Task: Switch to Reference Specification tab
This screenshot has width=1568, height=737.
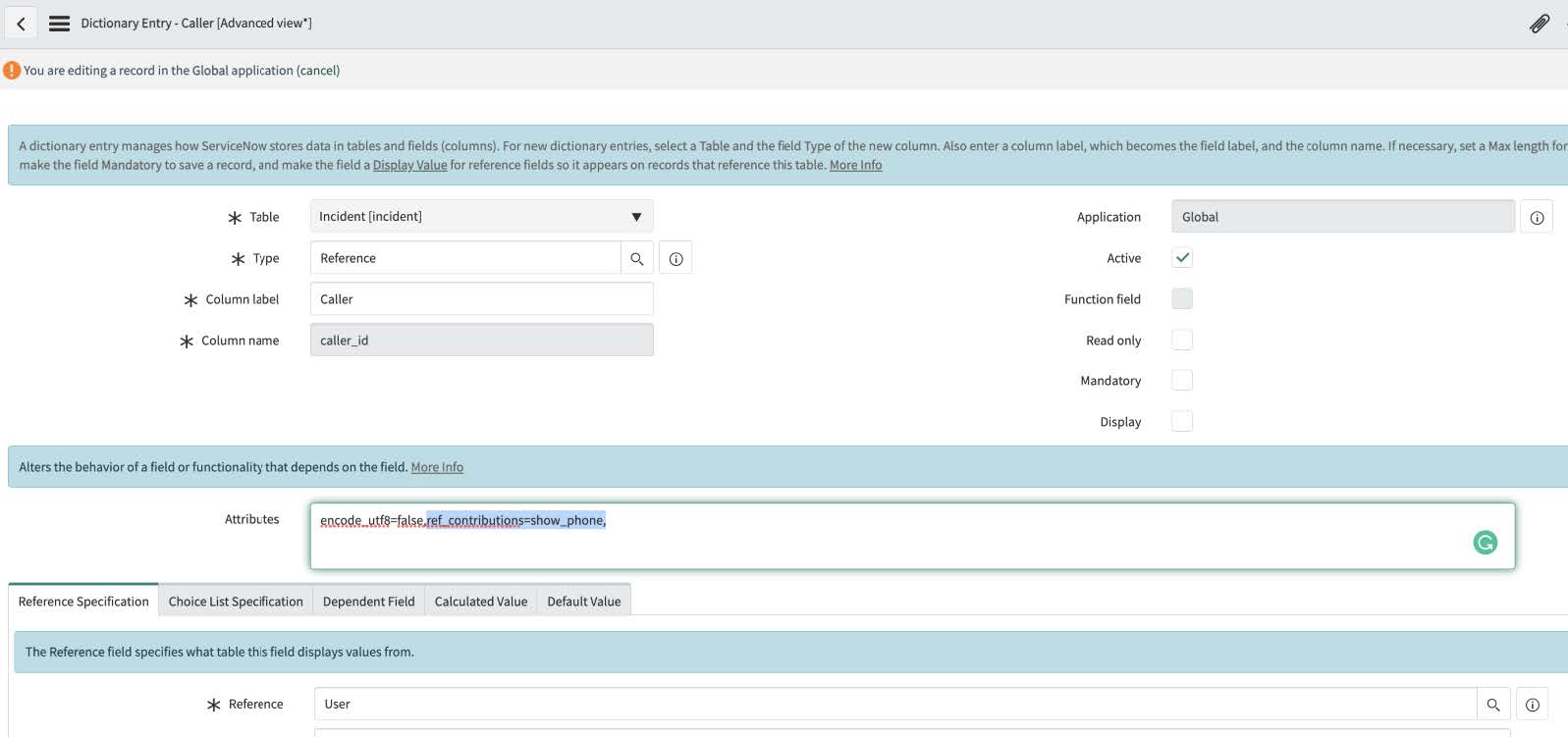Action: pyautogui.click(x=83, y=601)
